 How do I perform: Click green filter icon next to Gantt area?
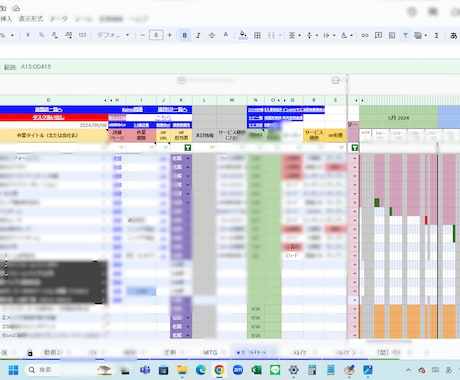click(355, 147)
